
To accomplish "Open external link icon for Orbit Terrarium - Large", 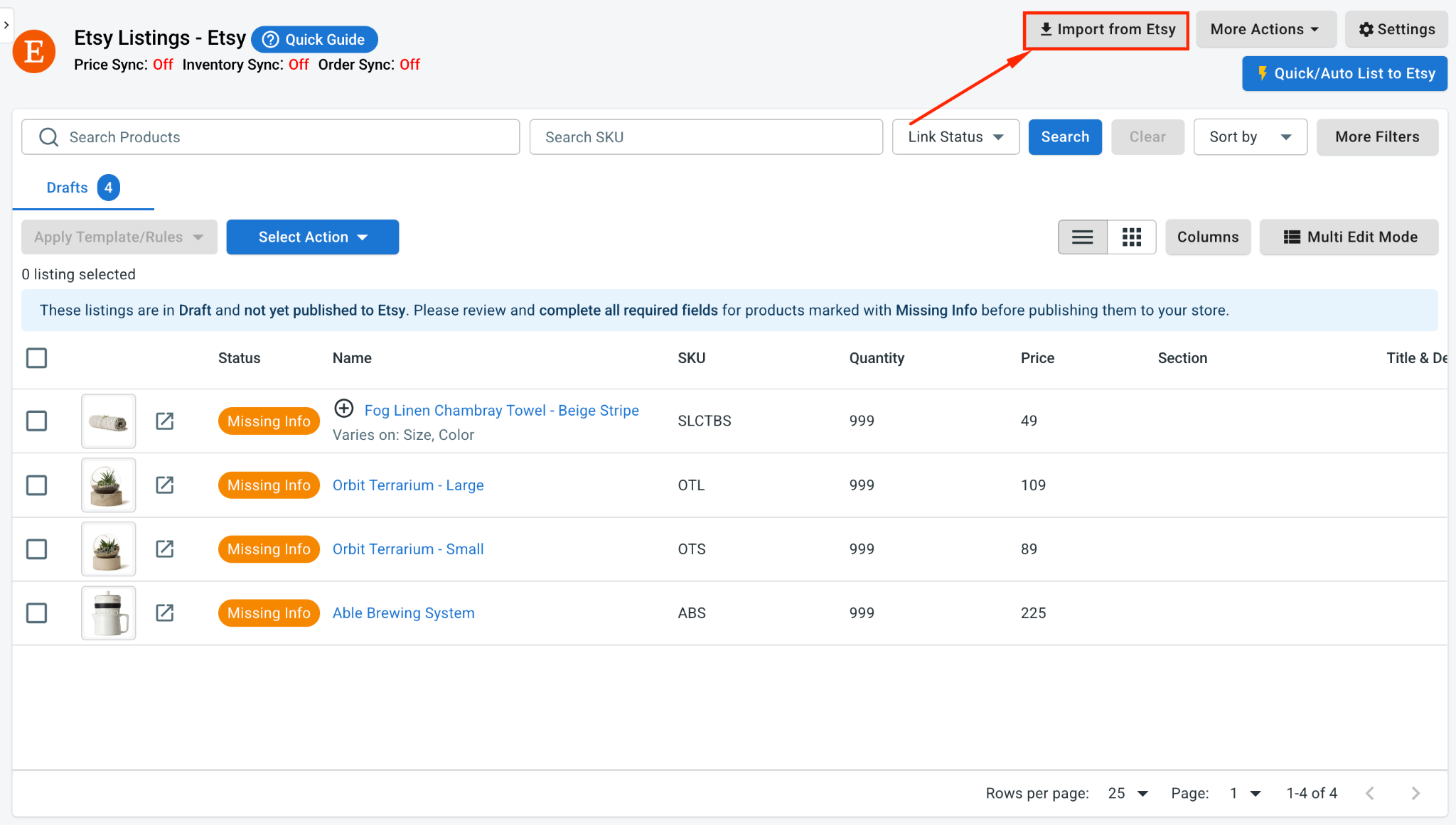I will [164, 485].
